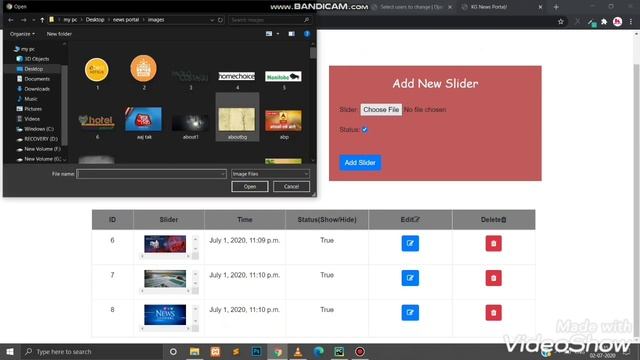The image size is (640, 360).
Task: Cancel the Open file dialog
Action: pyautogui.click(x=291, y=187)
